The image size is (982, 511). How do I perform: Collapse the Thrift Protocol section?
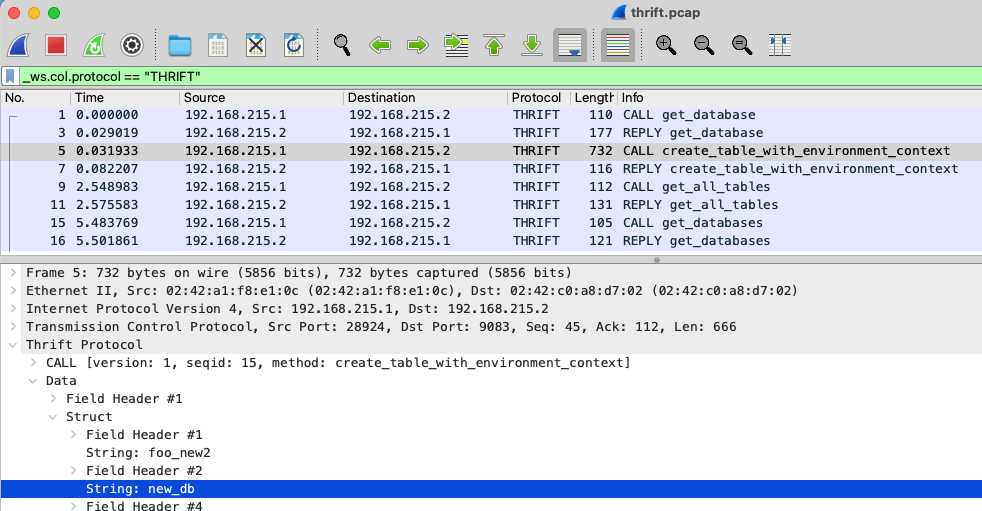click(x=13, y=345)
